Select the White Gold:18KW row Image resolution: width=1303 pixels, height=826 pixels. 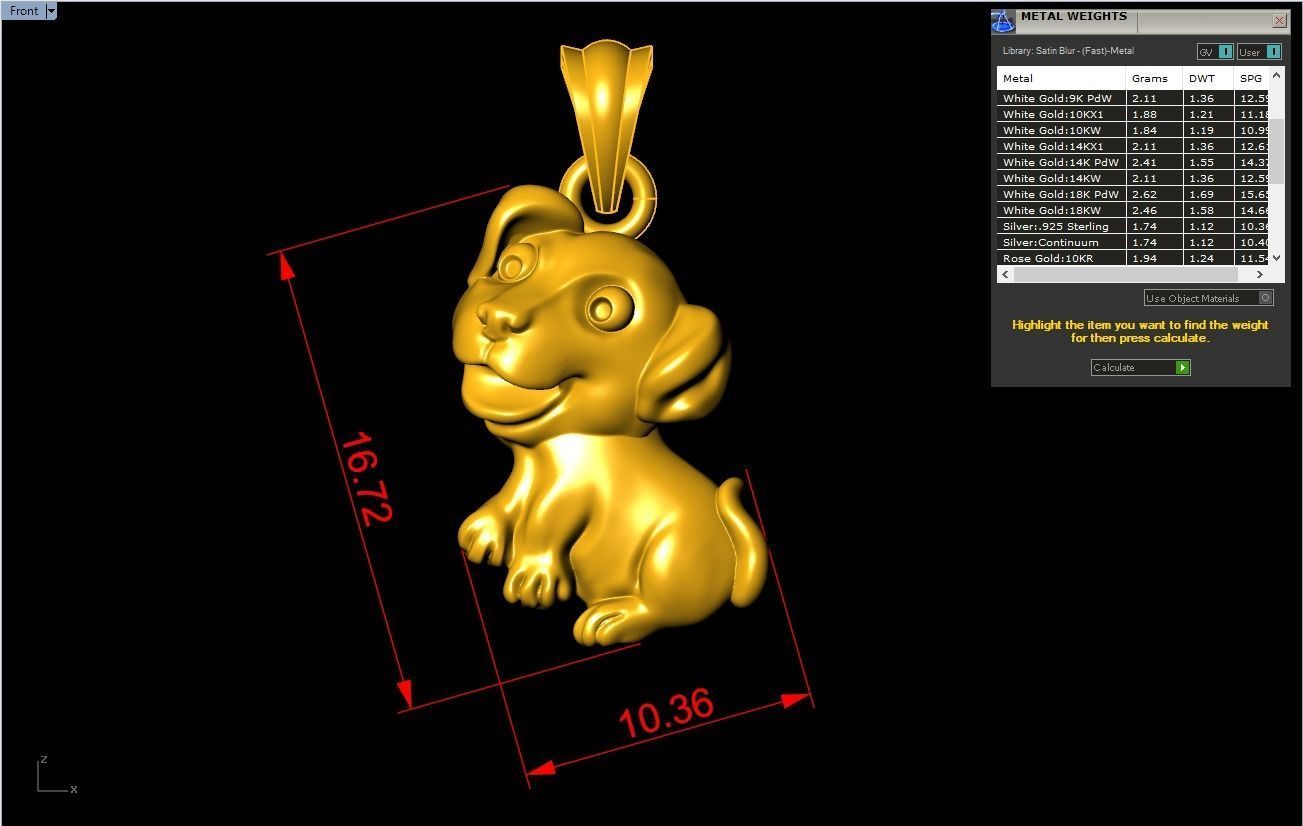coord(1133,210)
